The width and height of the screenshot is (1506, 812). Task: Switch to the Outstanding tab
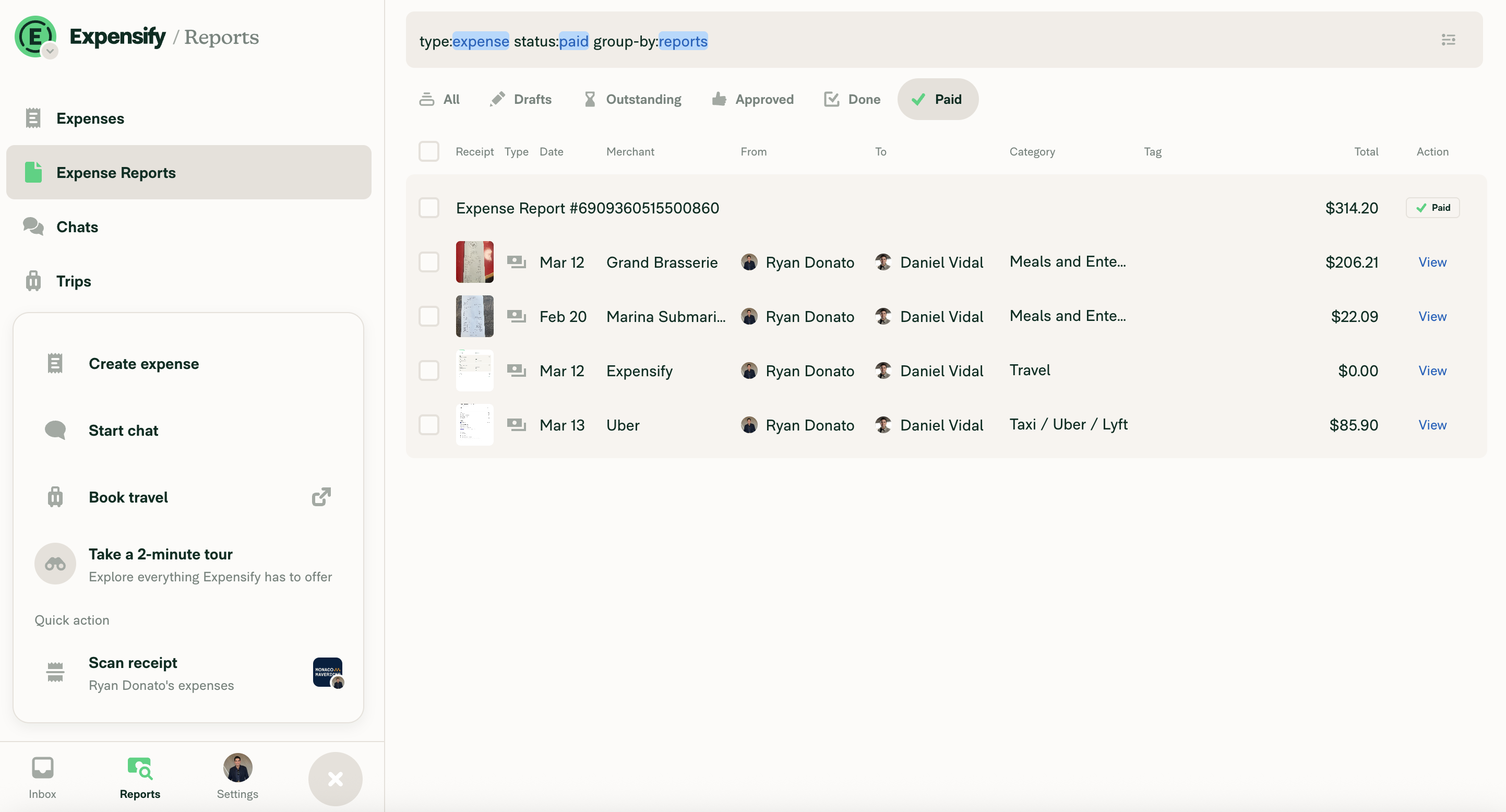pyautogui.click(x=632, y=99)
